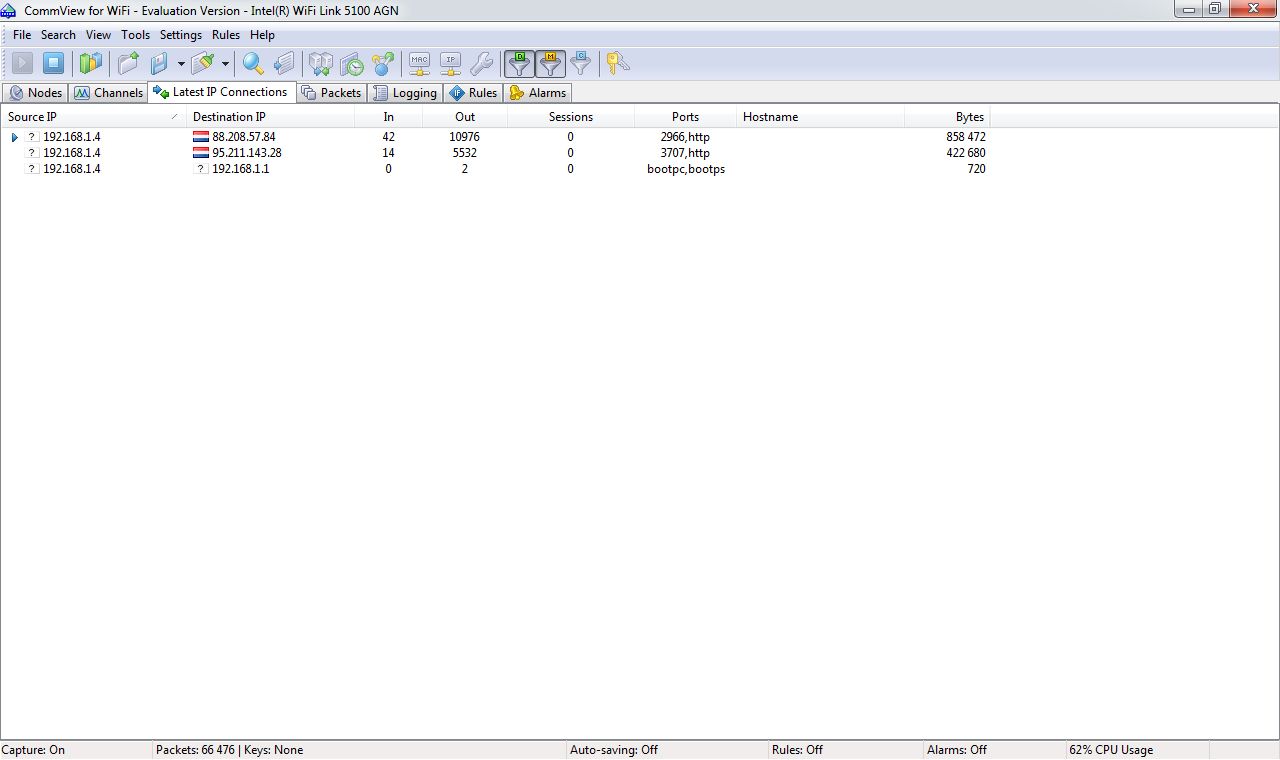
Task: Open the Settings menu
Action: [181, 35]
